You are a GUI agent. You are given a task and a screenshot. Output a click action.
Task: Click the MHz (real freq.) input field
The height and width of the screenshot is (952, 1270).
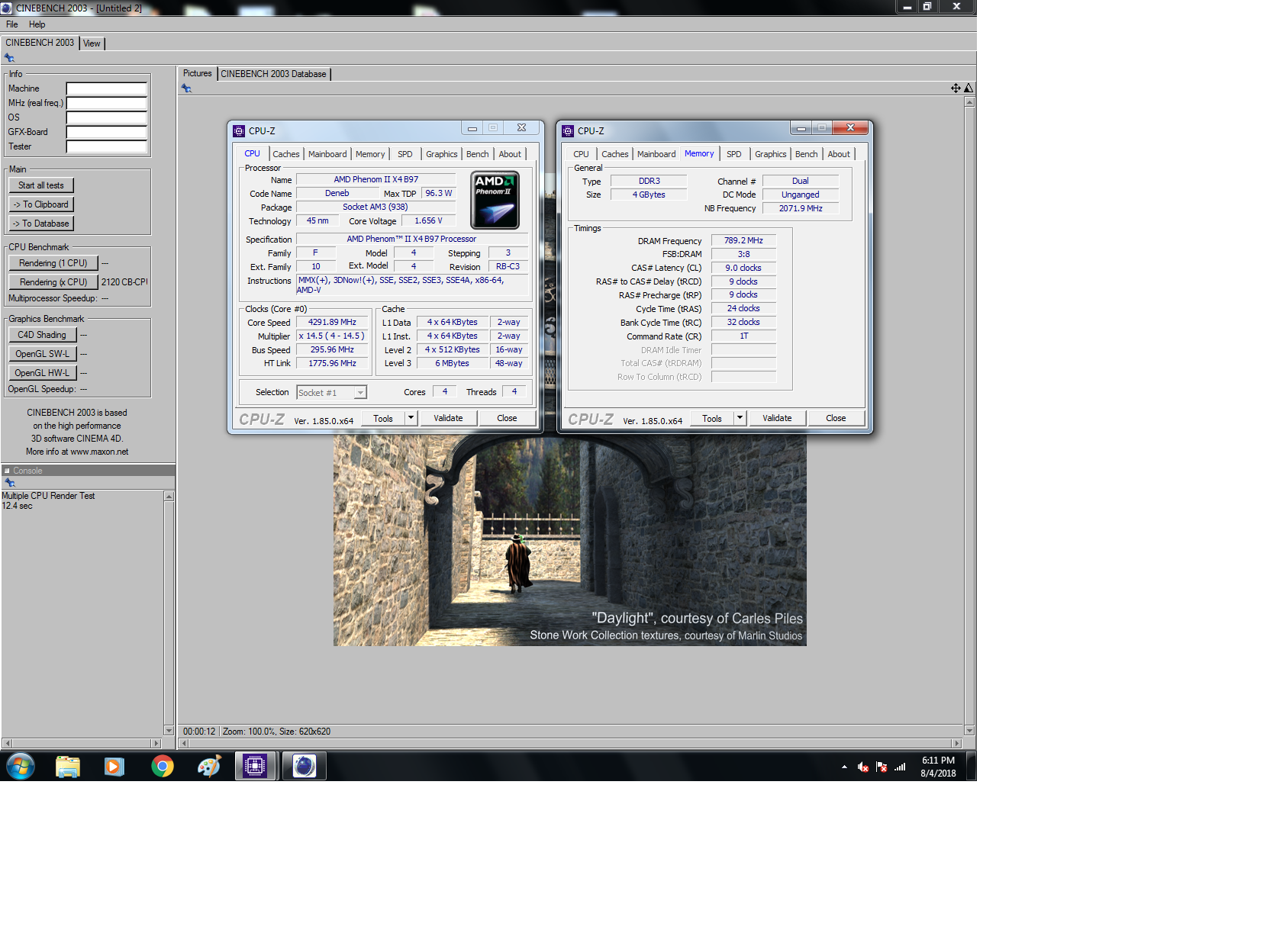coord(106,103)
